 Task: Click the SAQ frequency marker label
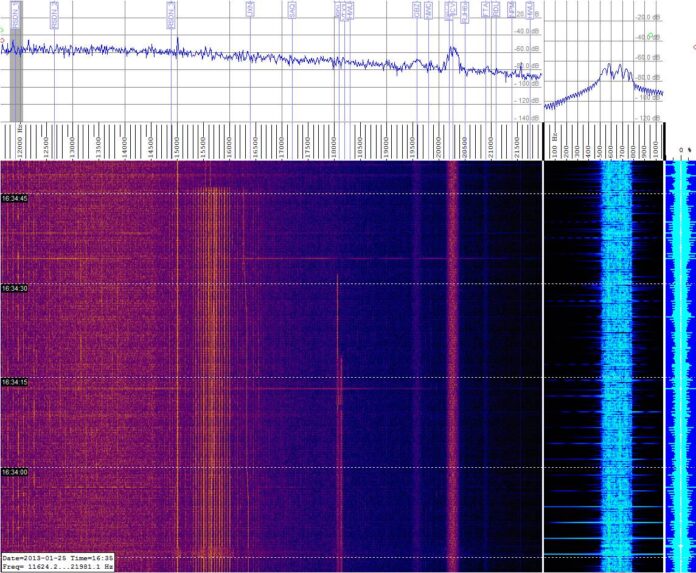point(291,11)
